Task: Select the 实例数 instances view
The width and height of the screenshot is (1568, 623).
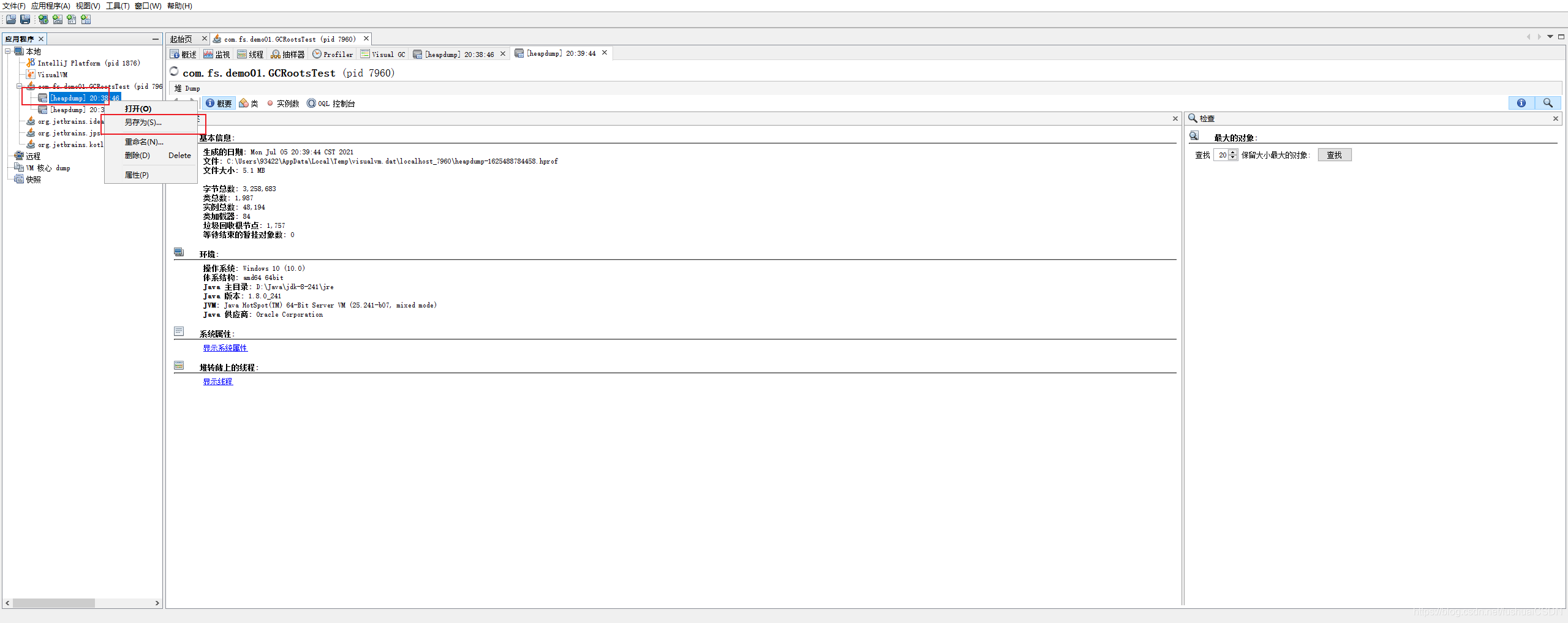Action: tap(282, 104)
